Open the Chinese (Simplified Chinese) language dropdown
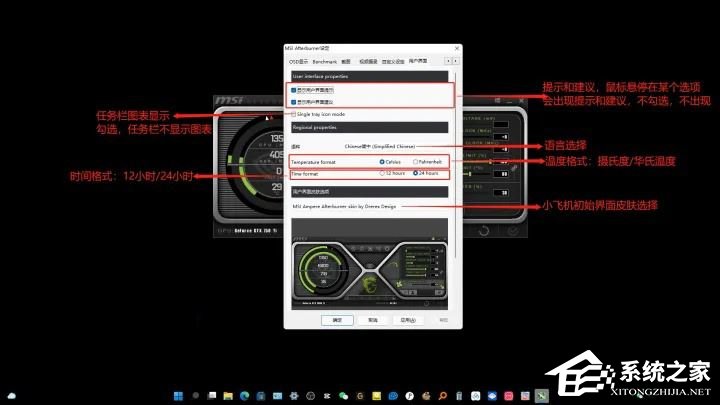 pos(380,146)
